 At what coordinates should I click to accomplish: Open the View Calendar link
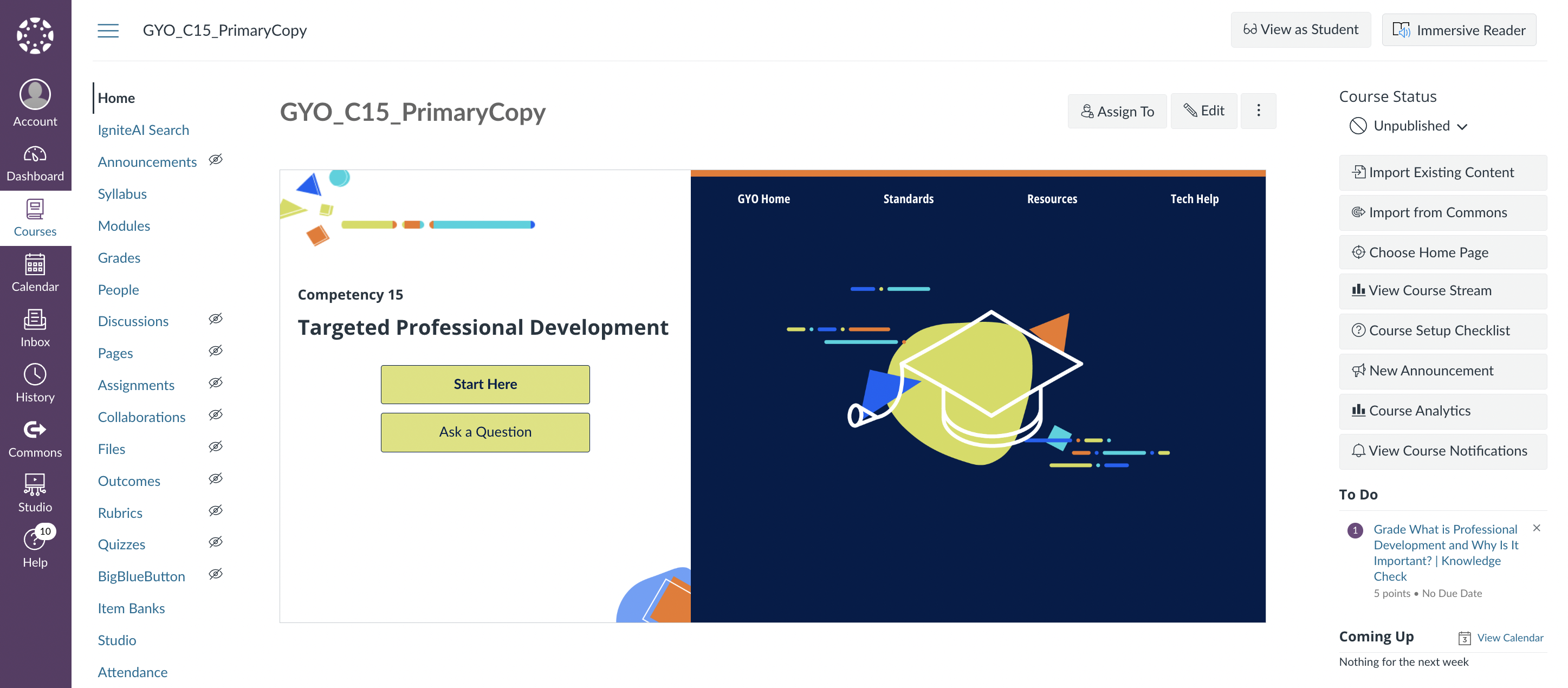click(x=1509, y=638)
